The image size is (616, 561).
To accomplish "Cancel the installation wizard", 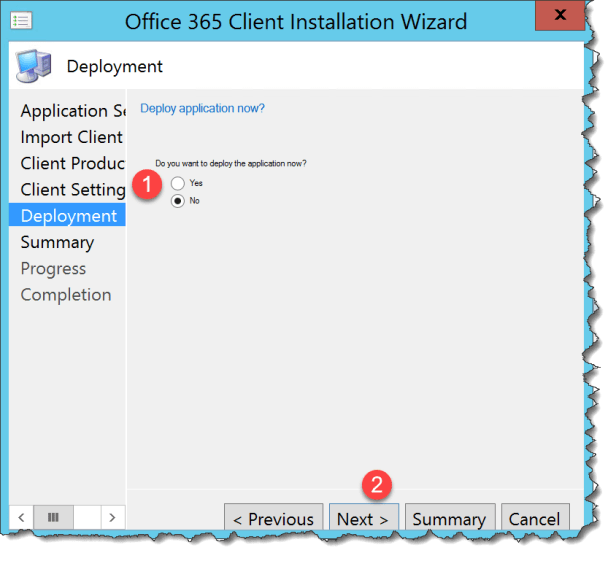I will point(535,518).
